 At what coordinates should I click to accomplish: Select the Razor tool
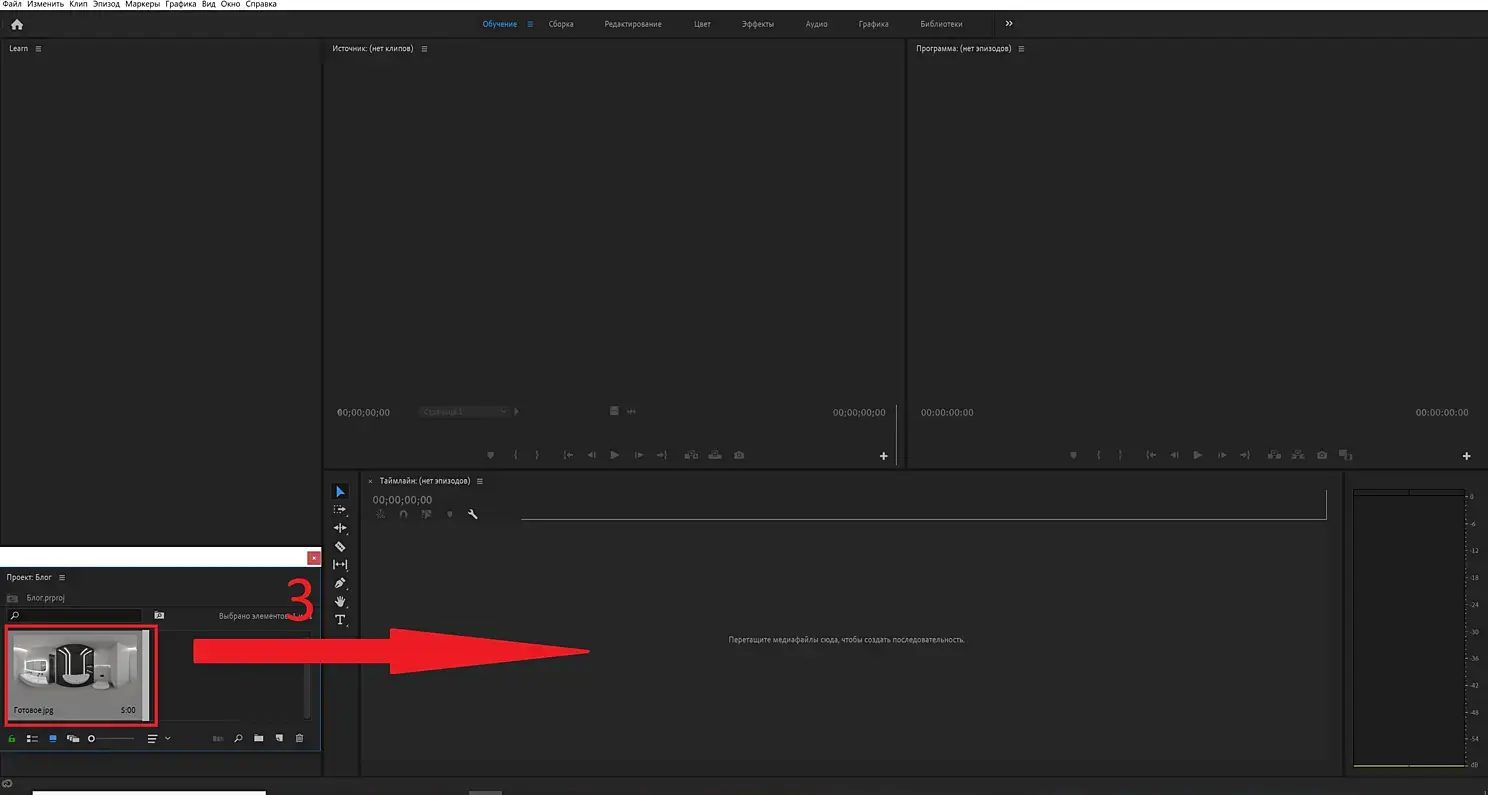[340, 547]
